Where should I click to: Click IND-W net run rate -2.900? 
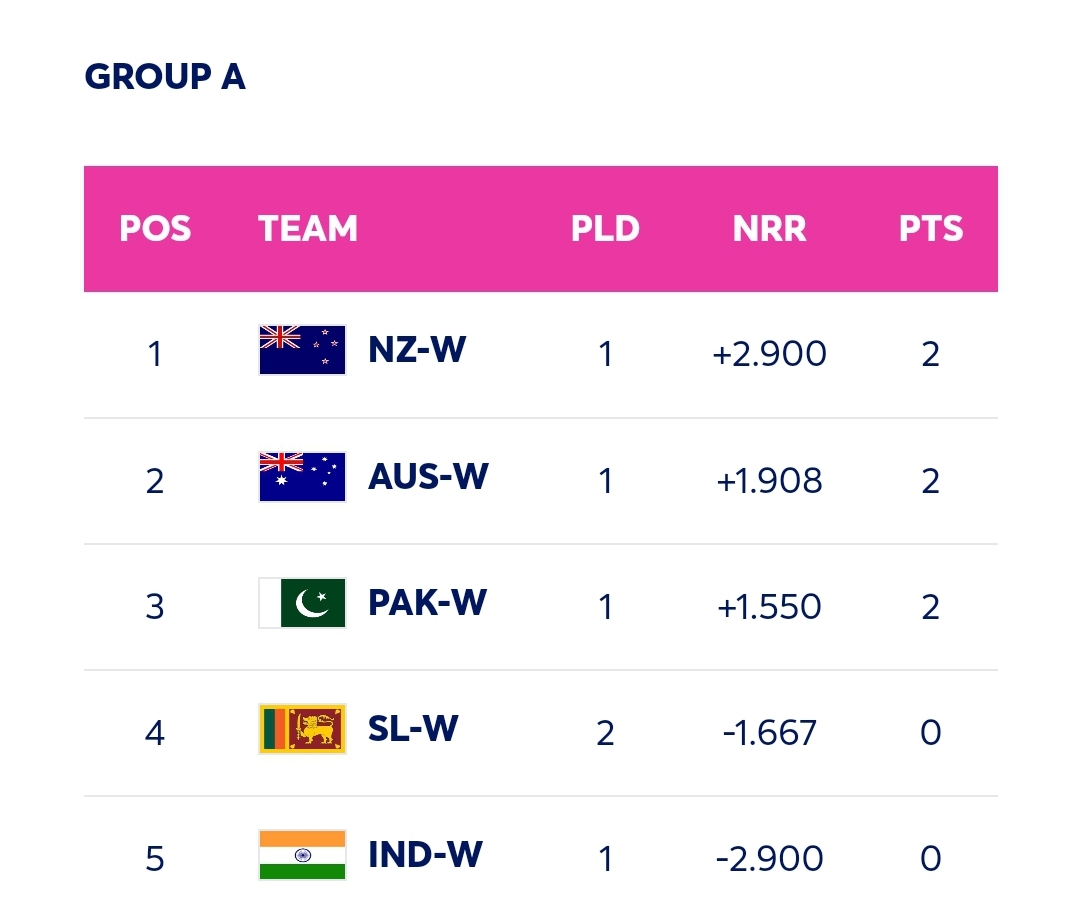[769, 859]
